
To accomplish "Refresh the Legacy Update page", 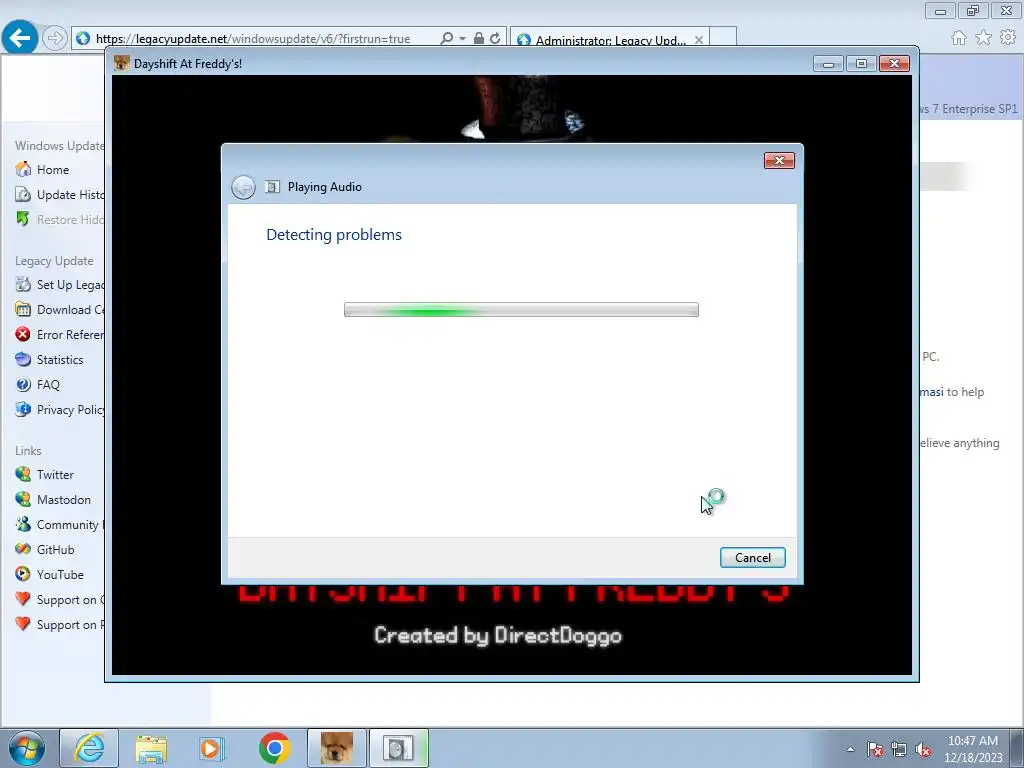I will (x=495, y=39).
